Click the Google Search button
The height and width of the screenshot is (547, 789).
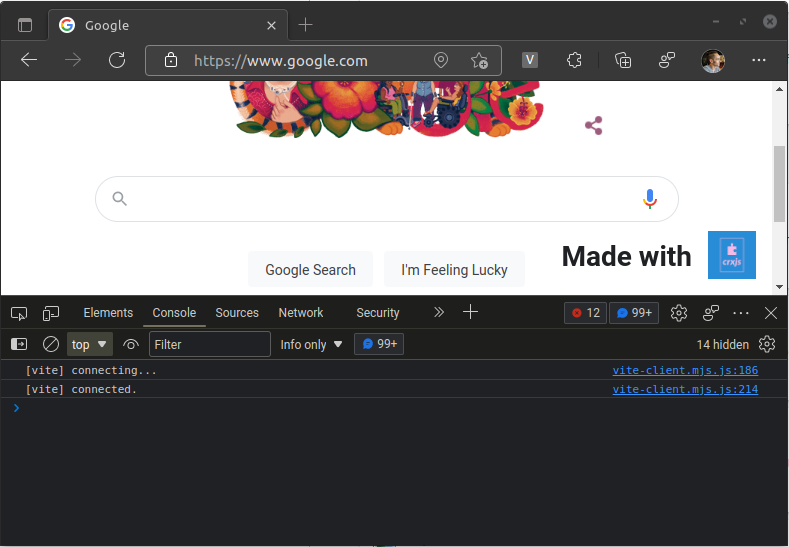(310, 270)
